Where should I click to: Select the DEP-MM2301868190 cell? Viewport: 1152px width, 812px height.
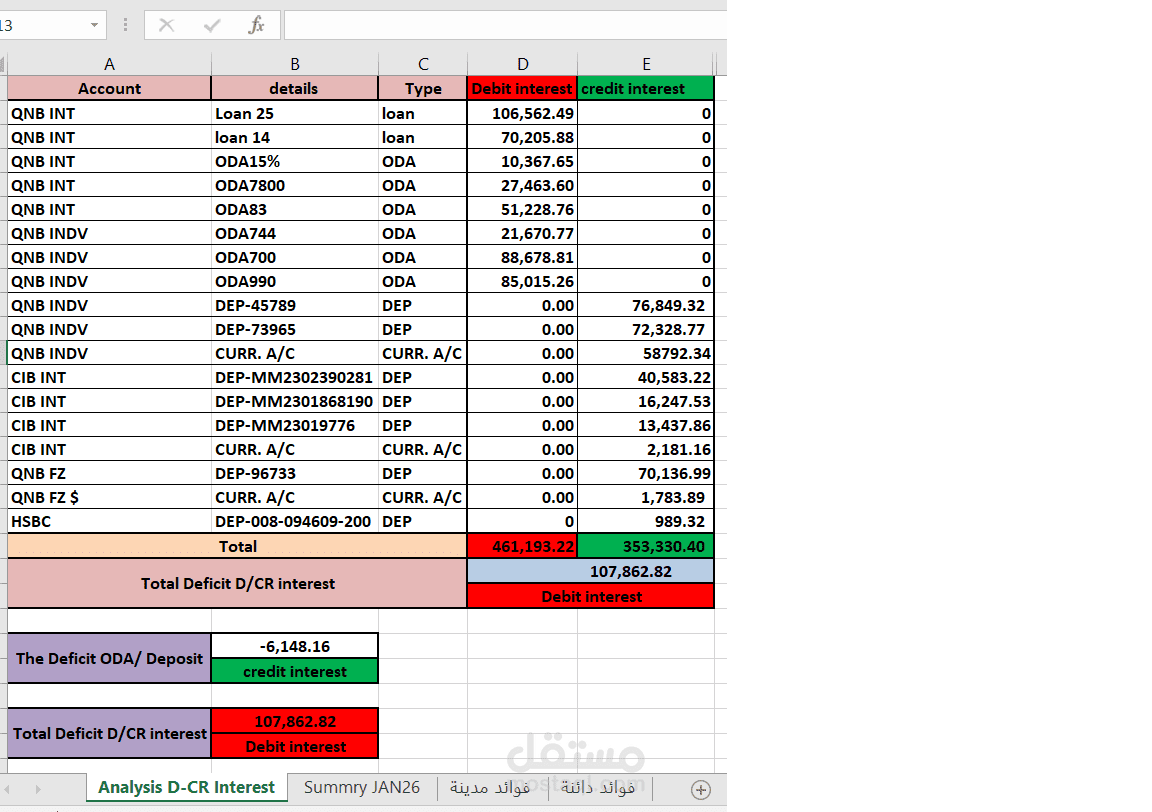(x=295, y=401)
